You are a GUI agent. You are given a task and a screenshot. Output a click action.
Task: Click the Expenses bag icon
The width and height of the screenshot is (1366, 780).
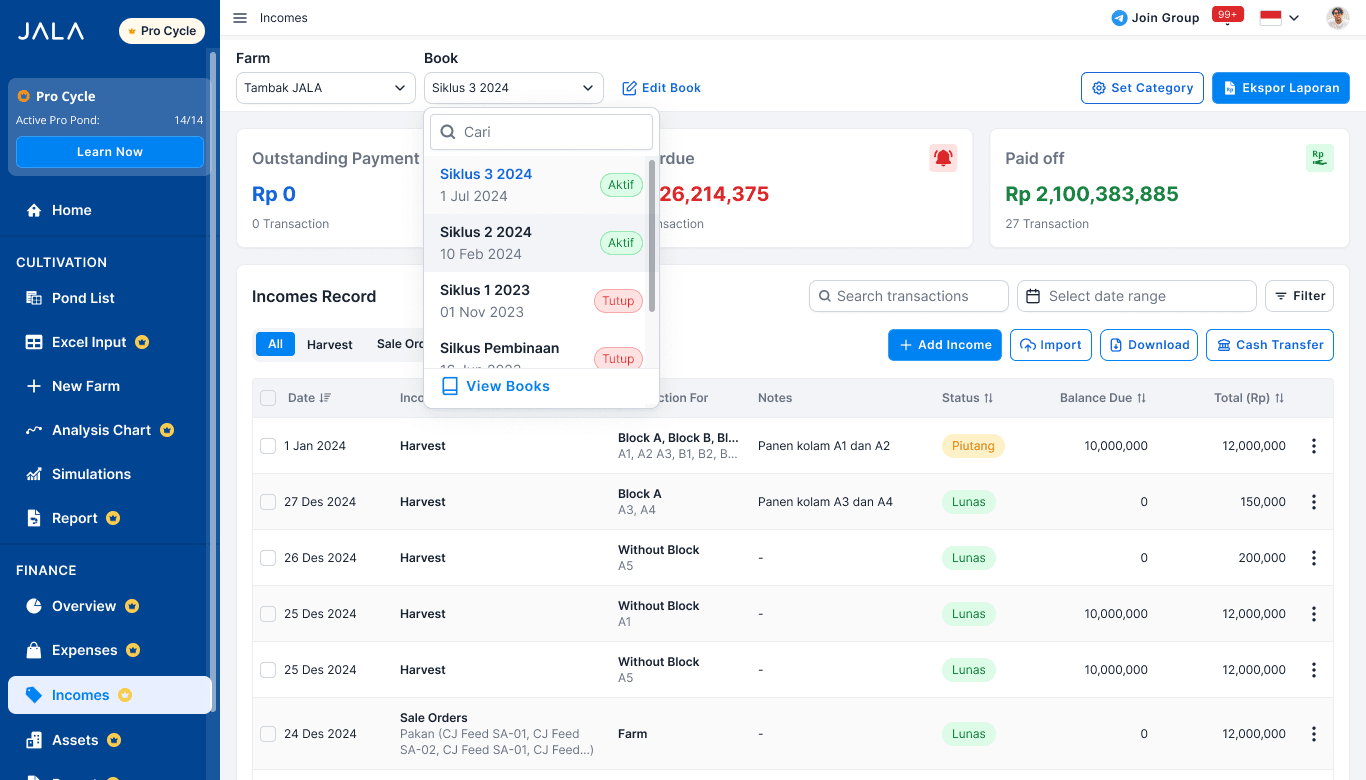(x=34, y=650)
